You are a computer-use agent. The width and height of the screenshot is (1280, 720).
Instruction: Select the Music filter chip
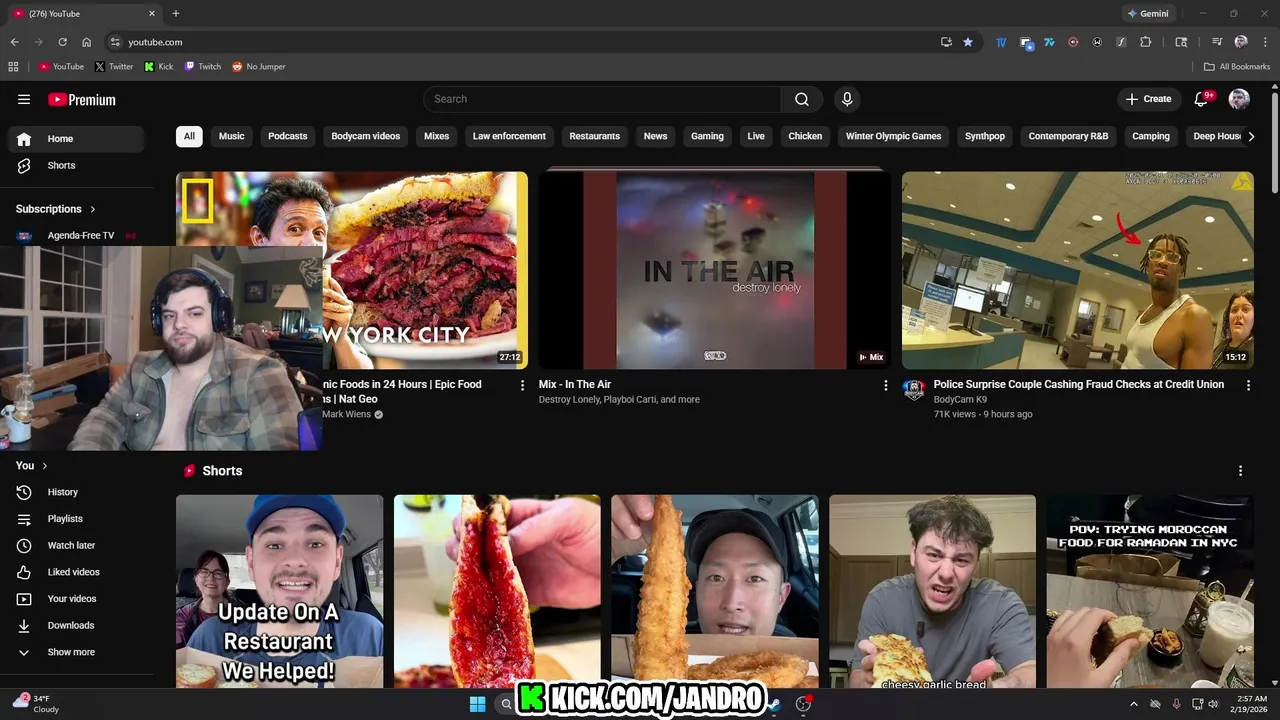pos(232,136)
